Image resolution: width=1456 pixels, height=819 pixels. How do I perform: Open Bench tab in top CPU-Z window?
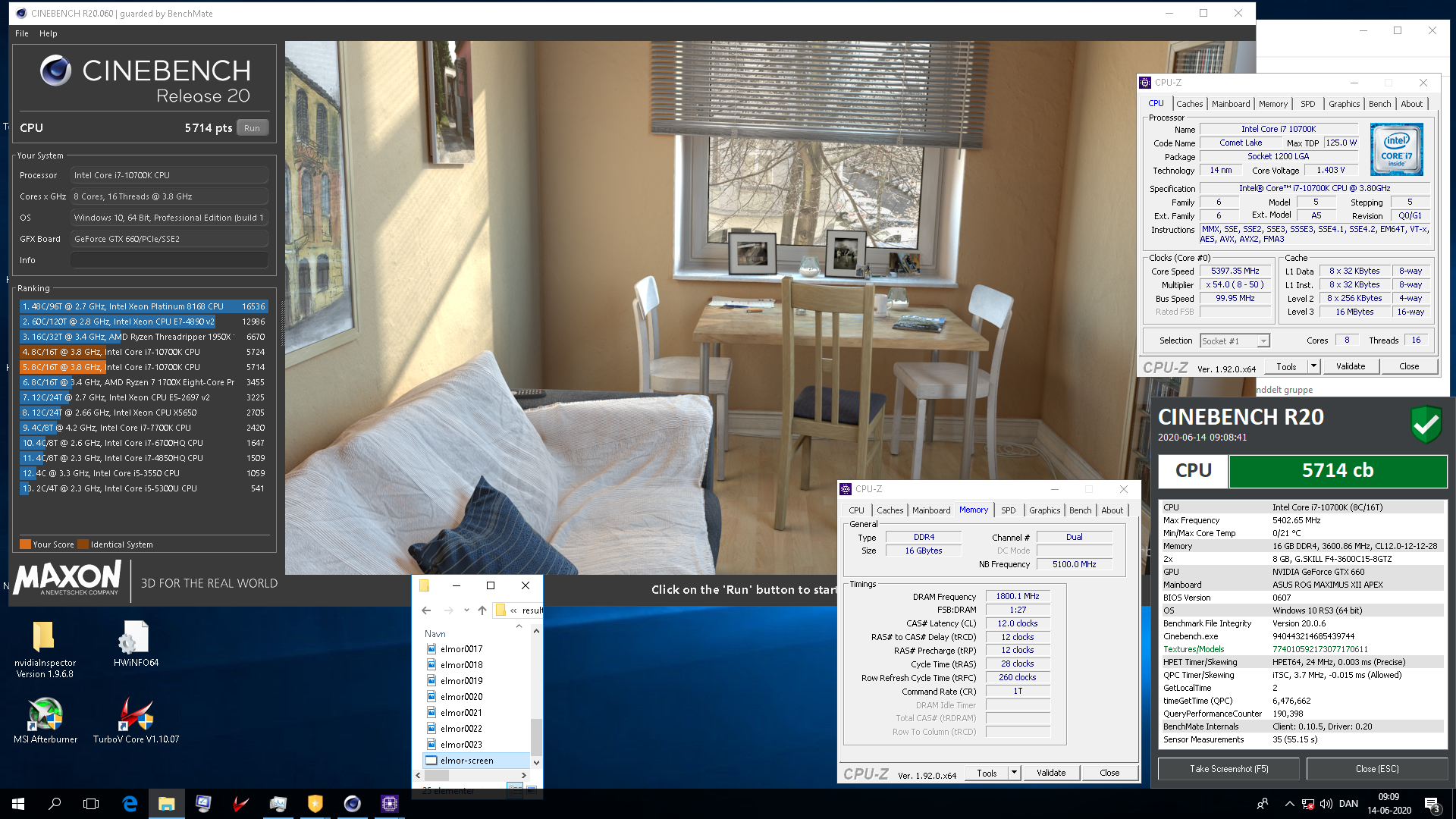1380,104
